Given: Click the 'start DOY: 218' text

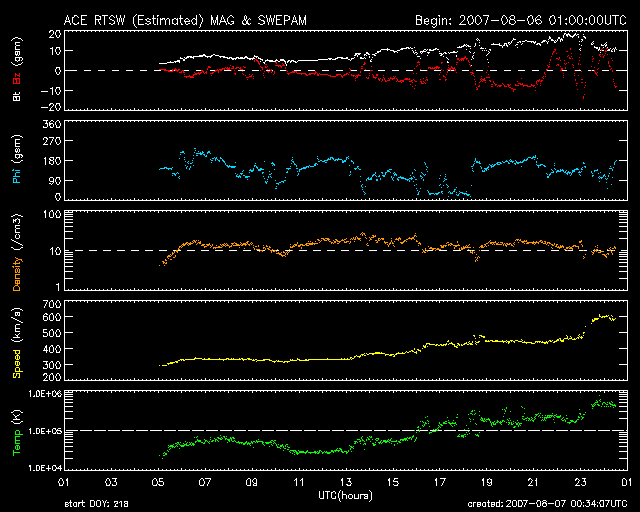Looking at the screenshot, I should (96, 504).
